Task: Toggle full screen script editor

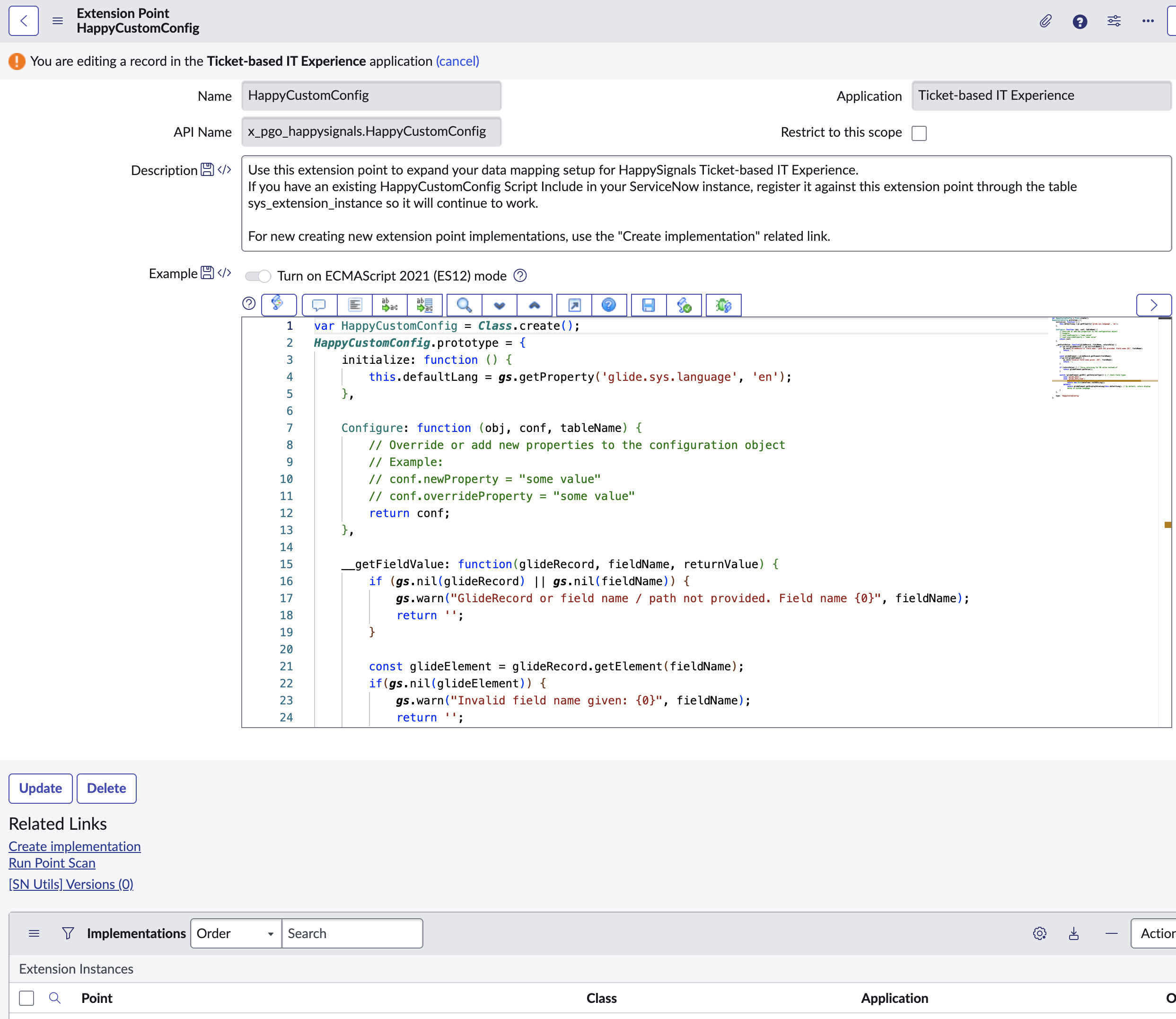Action: (x=574, y=305)
